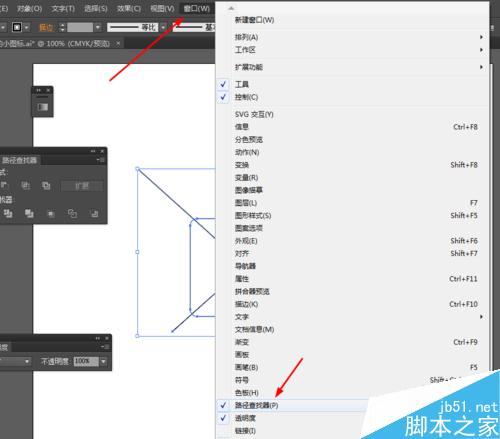The image size is (500, 439).
Task: Collapse the Transparency panel with double-arrow icon
Action: tap(98, 338)
